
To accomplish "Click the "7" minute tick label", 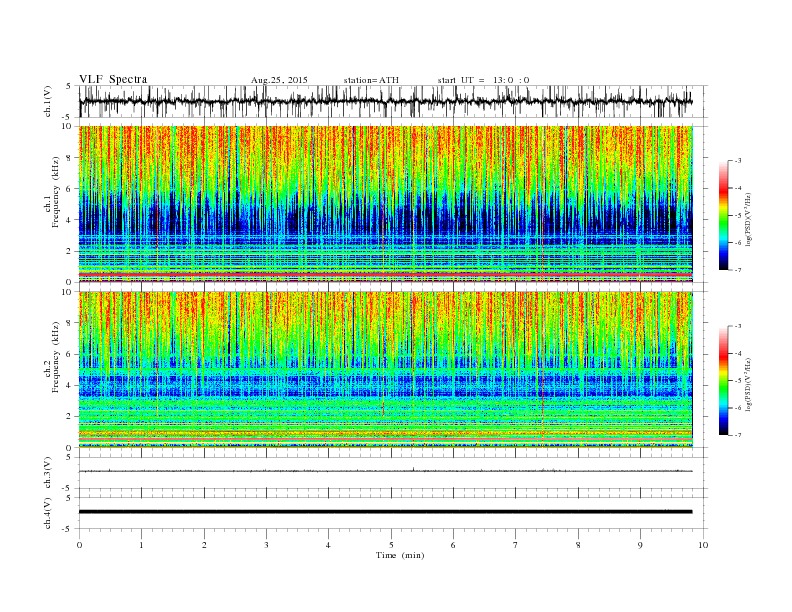I will click(516, 545).
